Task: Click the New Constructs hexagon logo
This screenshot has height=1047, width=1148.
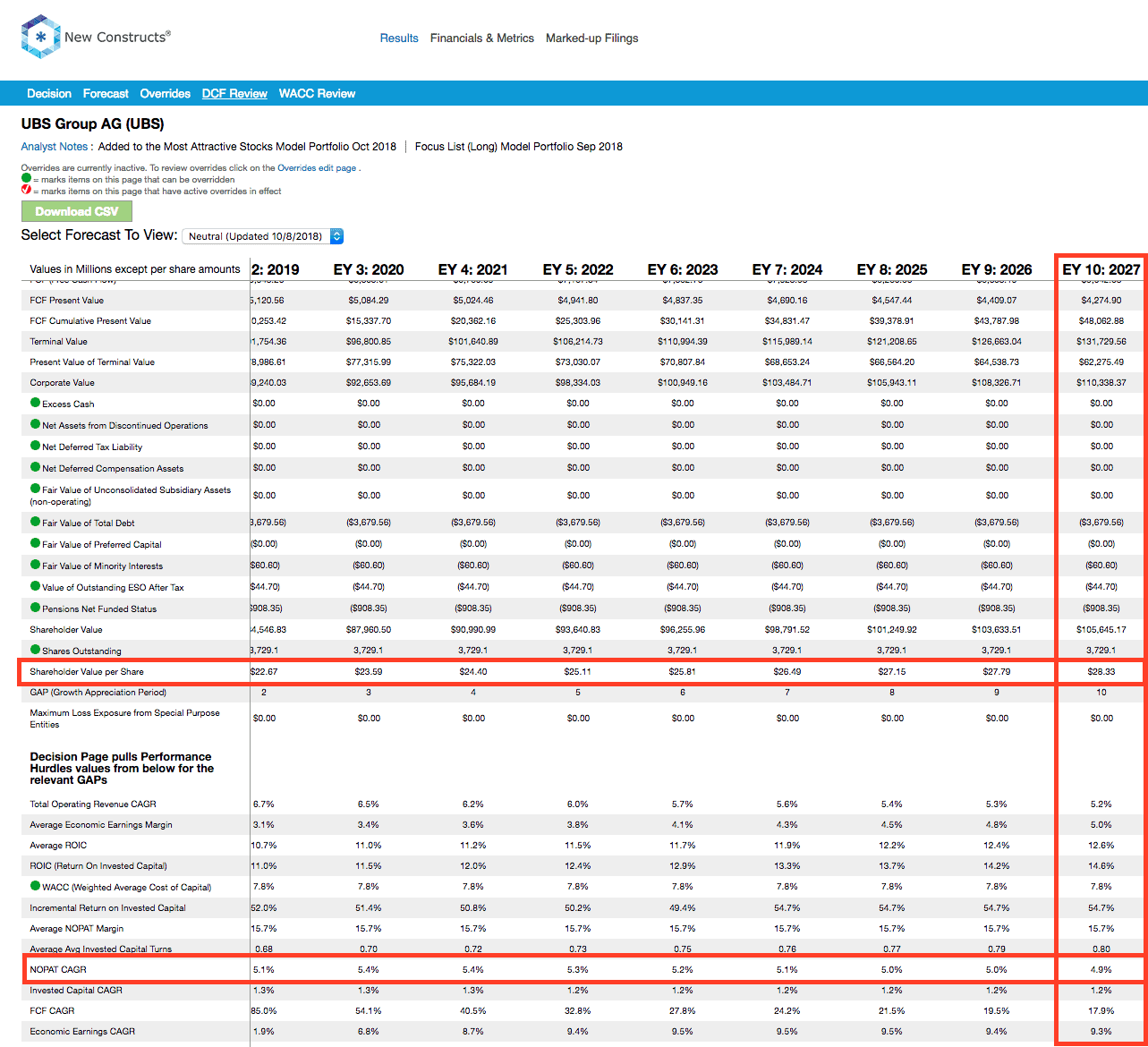Action: point(40,38)
